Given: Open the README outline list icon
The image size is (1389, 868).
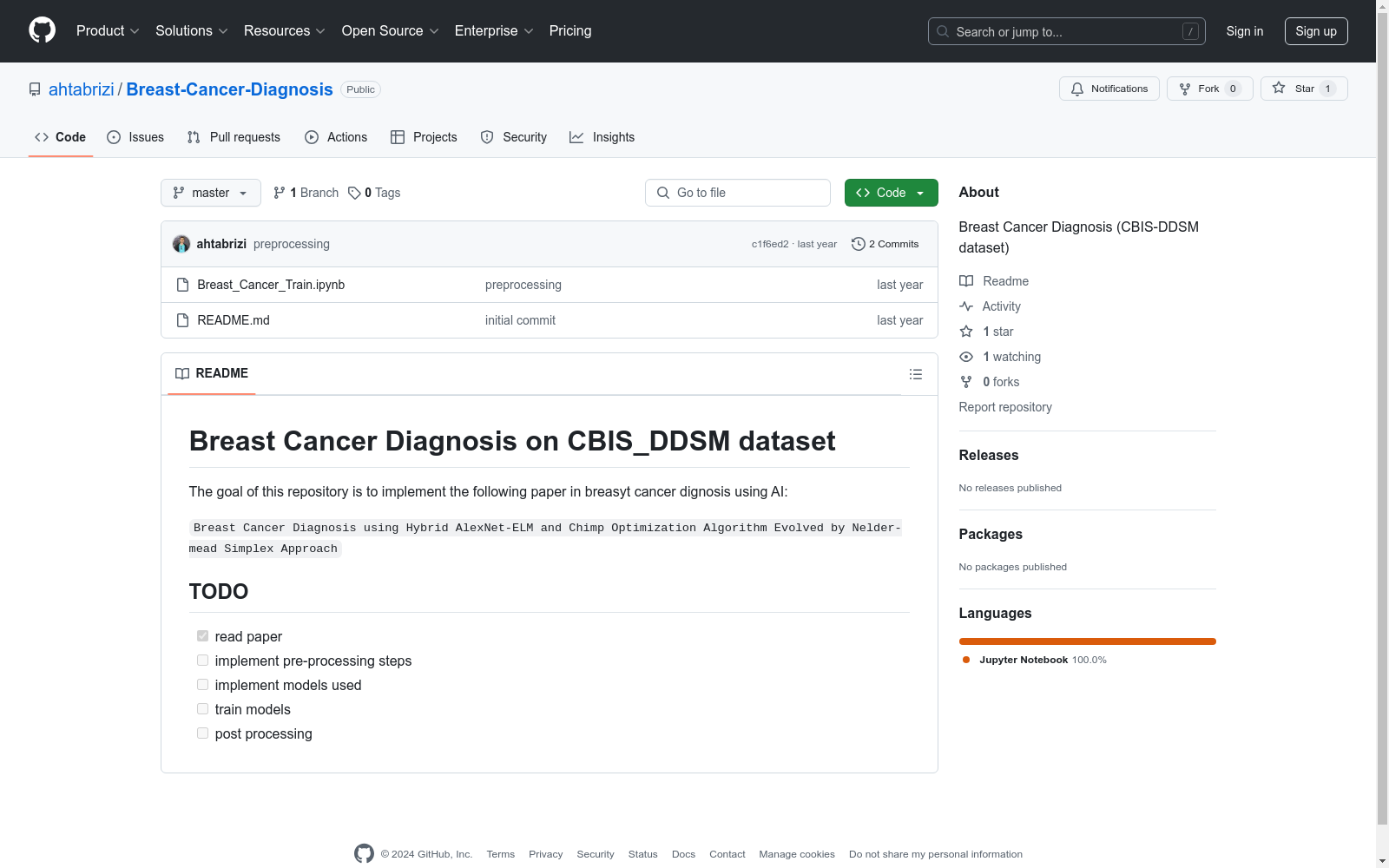Looking at the screenshot, I should (x=916, y=374).
